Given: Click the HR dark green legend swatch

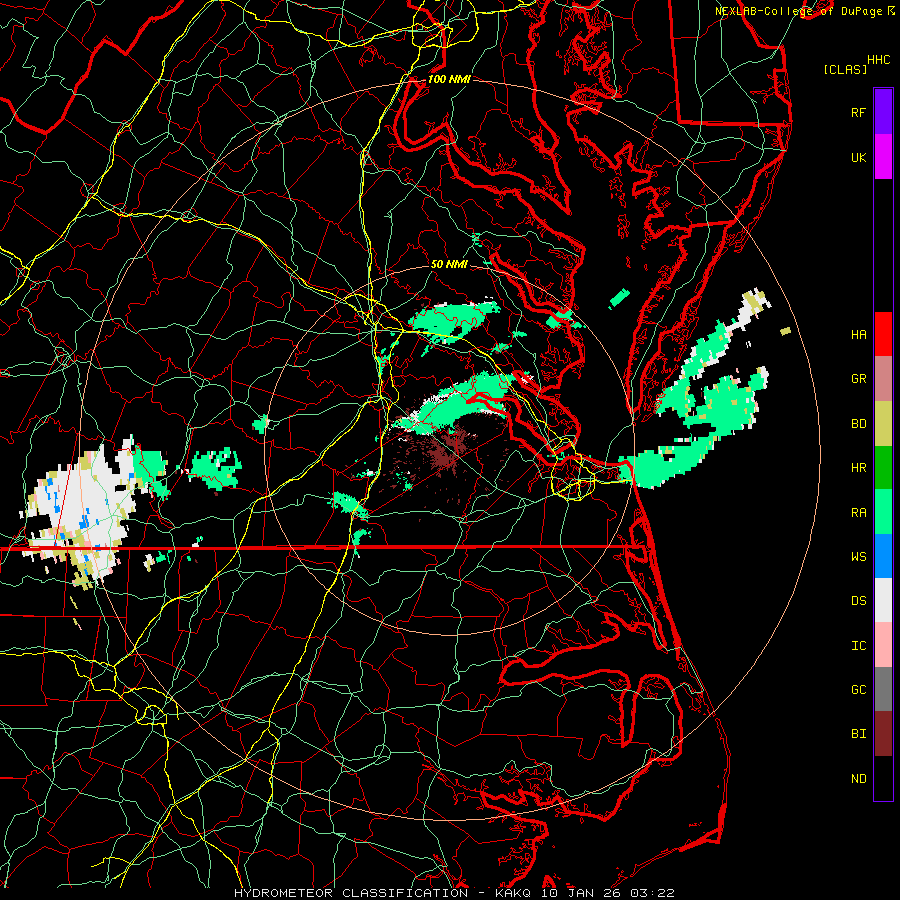Looking at the screenshot, I should pyautogui.click(x=883, y=468).
